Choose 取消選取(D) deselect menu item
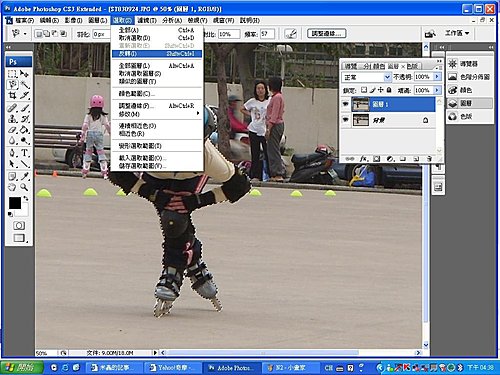The image size is (500, 375). tap(156, 38)
